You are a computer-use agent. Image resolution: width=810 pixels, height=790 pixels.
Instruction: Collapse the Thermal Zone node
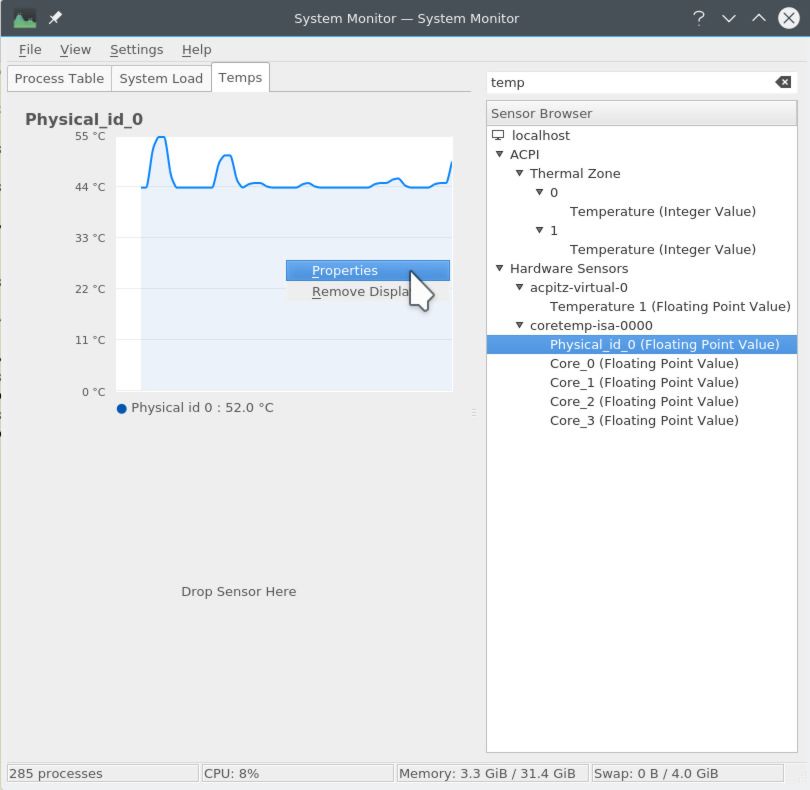520,173
